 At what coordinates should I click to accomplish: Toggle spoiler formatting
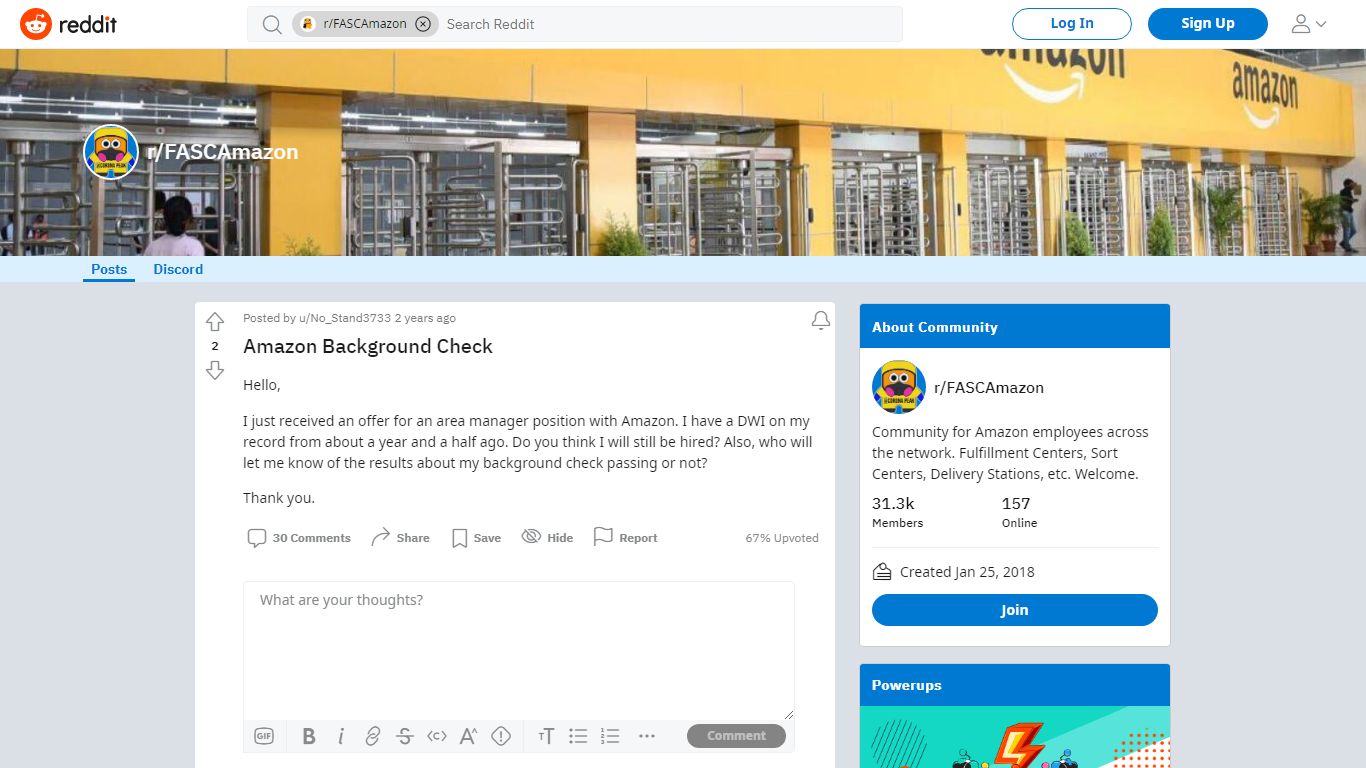(x=501, y=736)
